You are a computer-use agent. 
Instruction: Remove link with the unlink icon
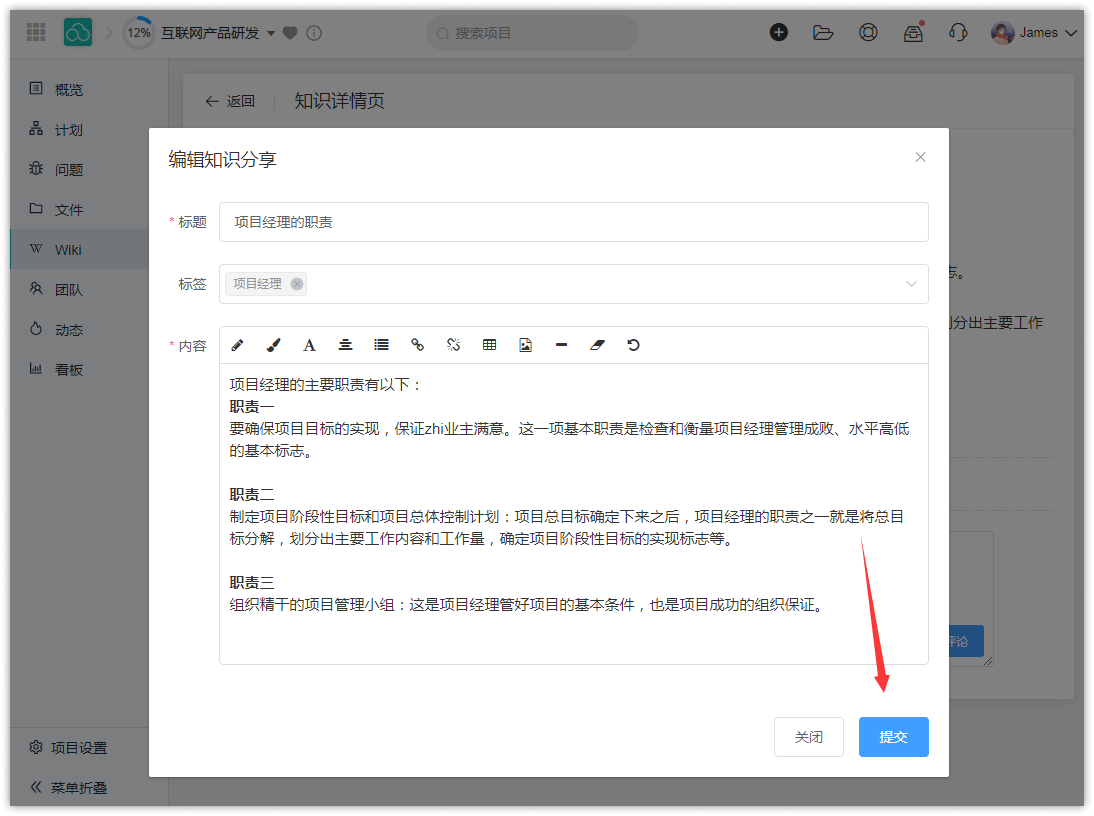tap(454, 345)
